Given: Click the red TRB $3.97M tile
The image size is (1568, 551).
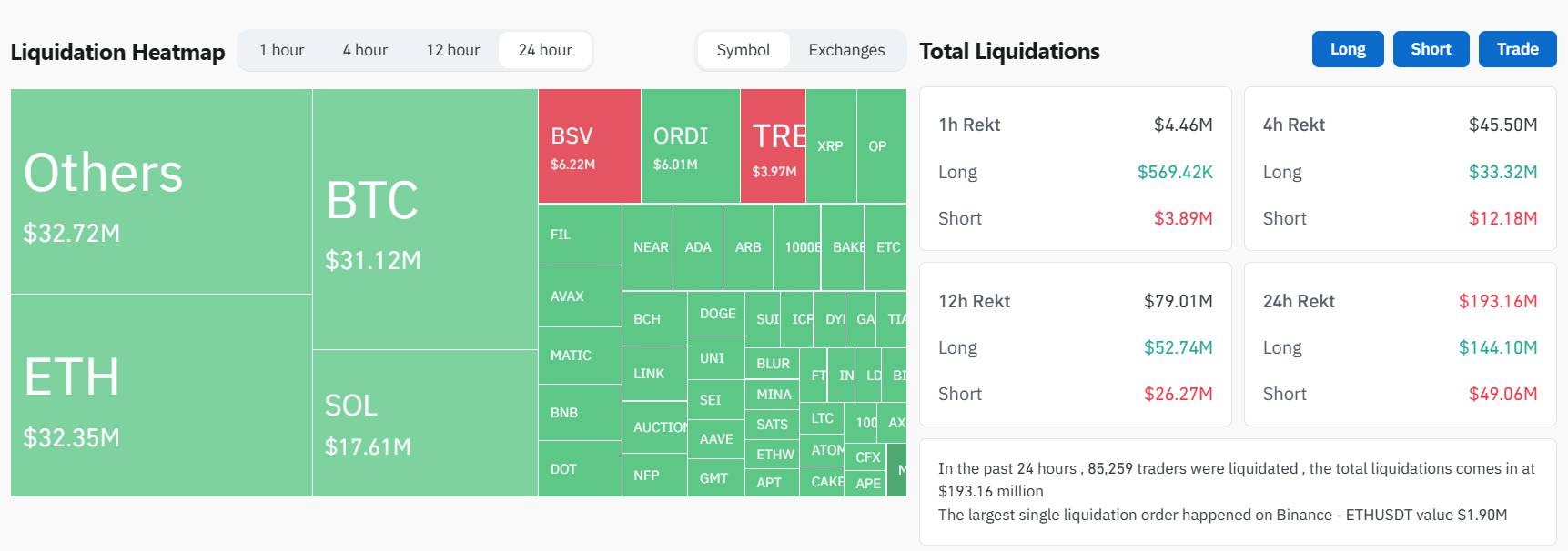Looking at the screenshot, I should click(773, 145).
